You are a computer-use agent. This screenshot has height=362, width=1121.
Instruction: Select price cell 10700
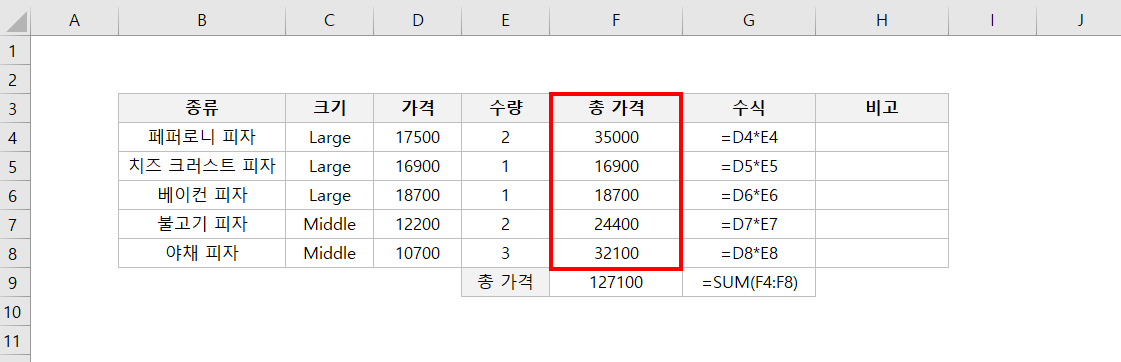tap(418, 253)
